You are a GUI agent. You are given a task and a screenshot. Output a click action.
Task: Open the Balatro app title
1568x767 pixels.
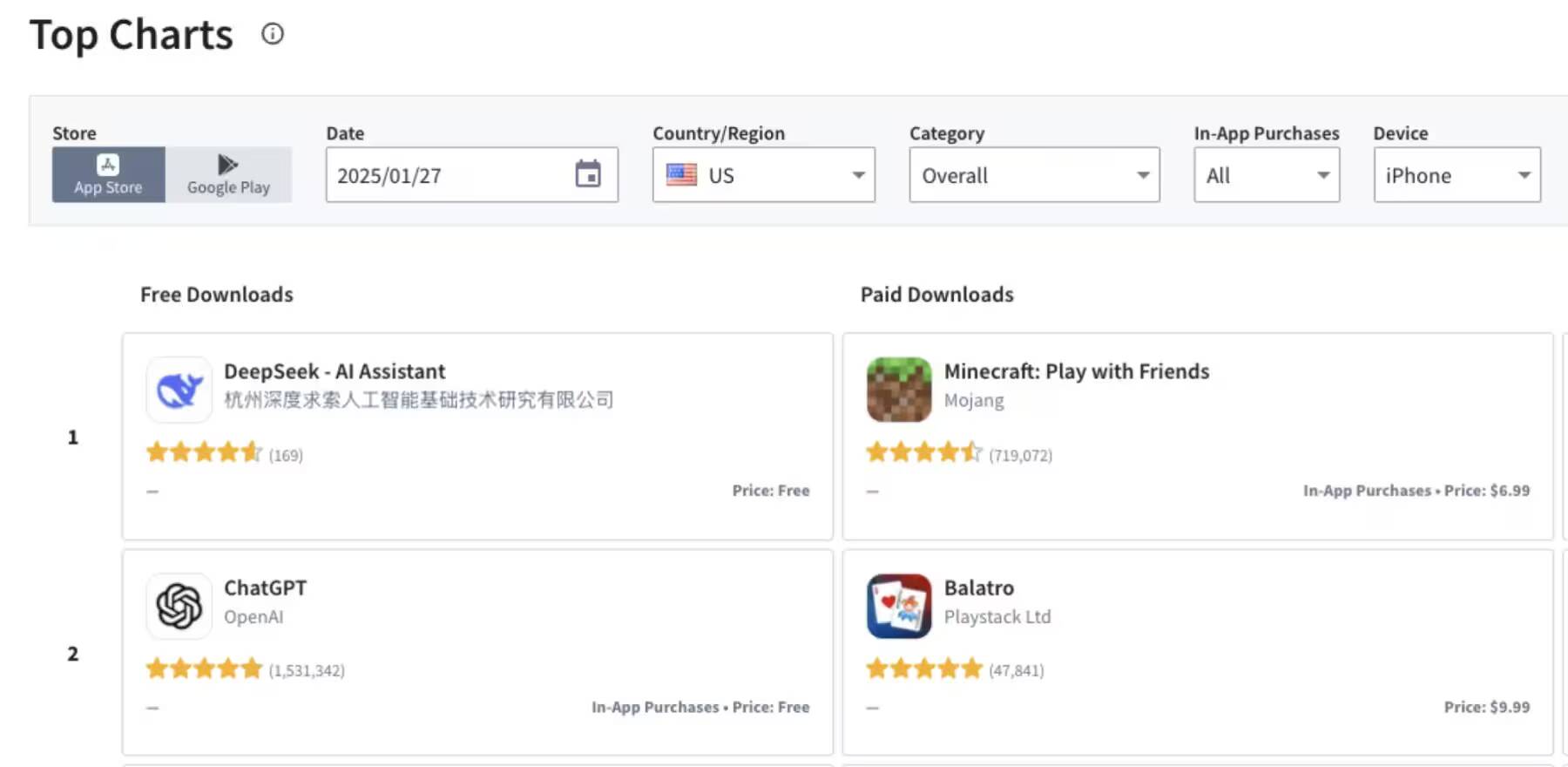[979, 587]
